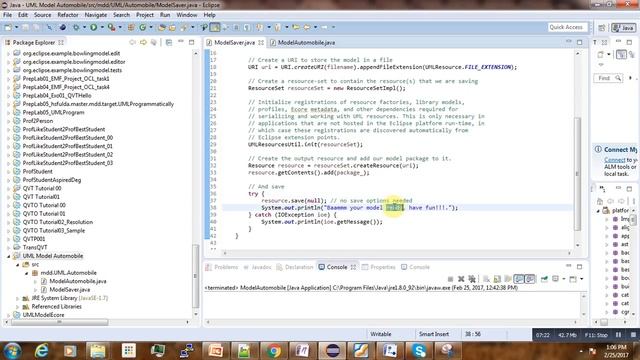Viewport: 640px width, 360px height.
Task: Expand the JRE System Library node
Action: click(18, 298)
